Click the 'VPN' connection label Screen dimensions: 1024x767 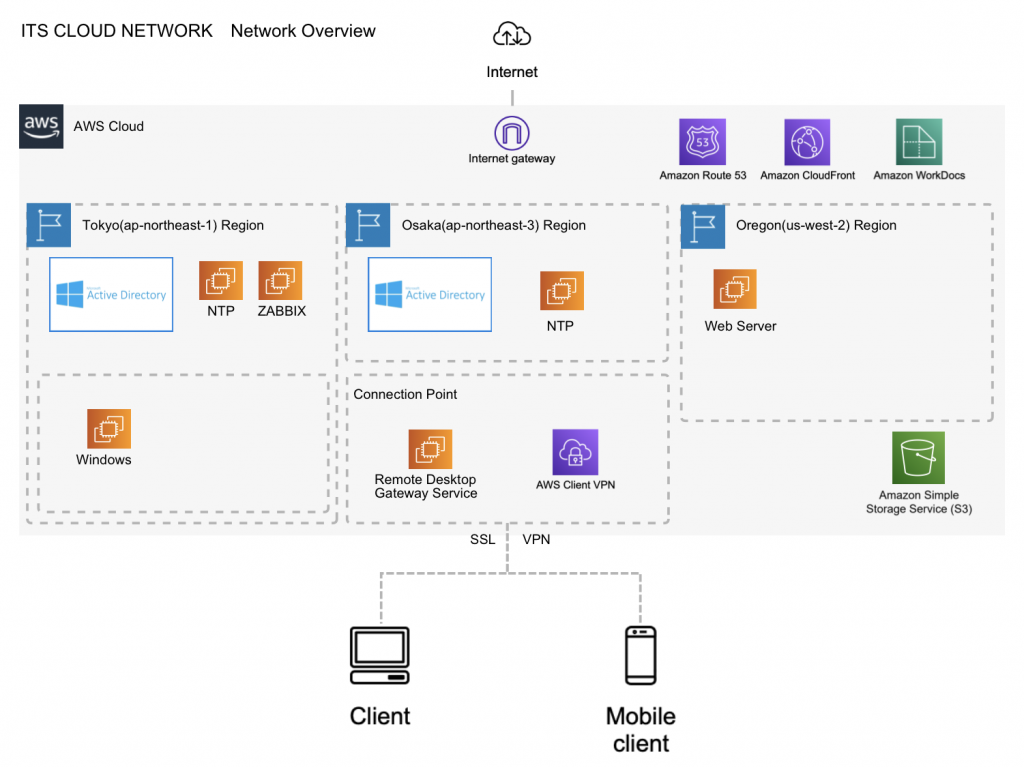click(x=536, y=539)
